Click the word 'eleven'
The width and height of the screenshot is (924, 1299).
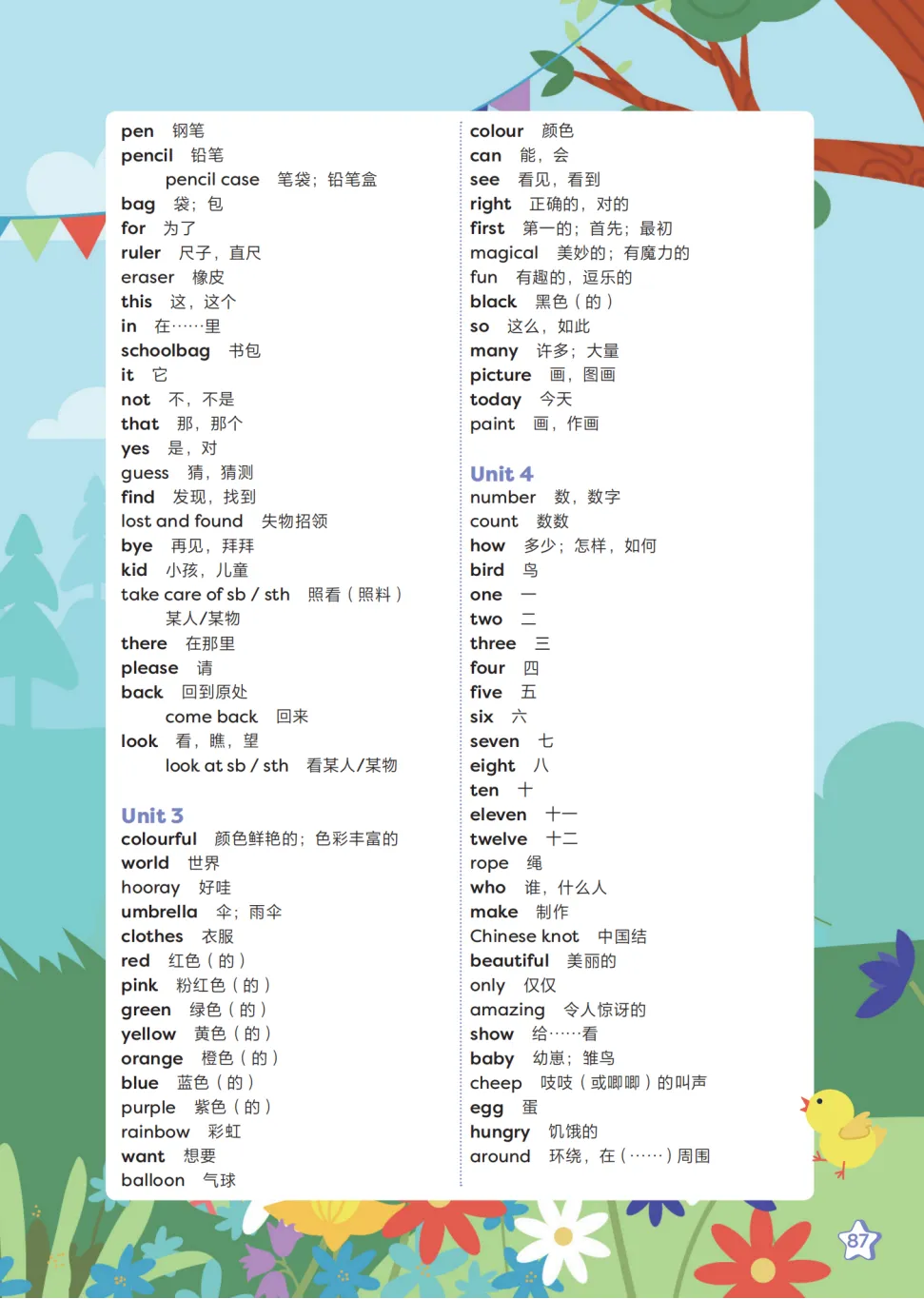[499, 816]
